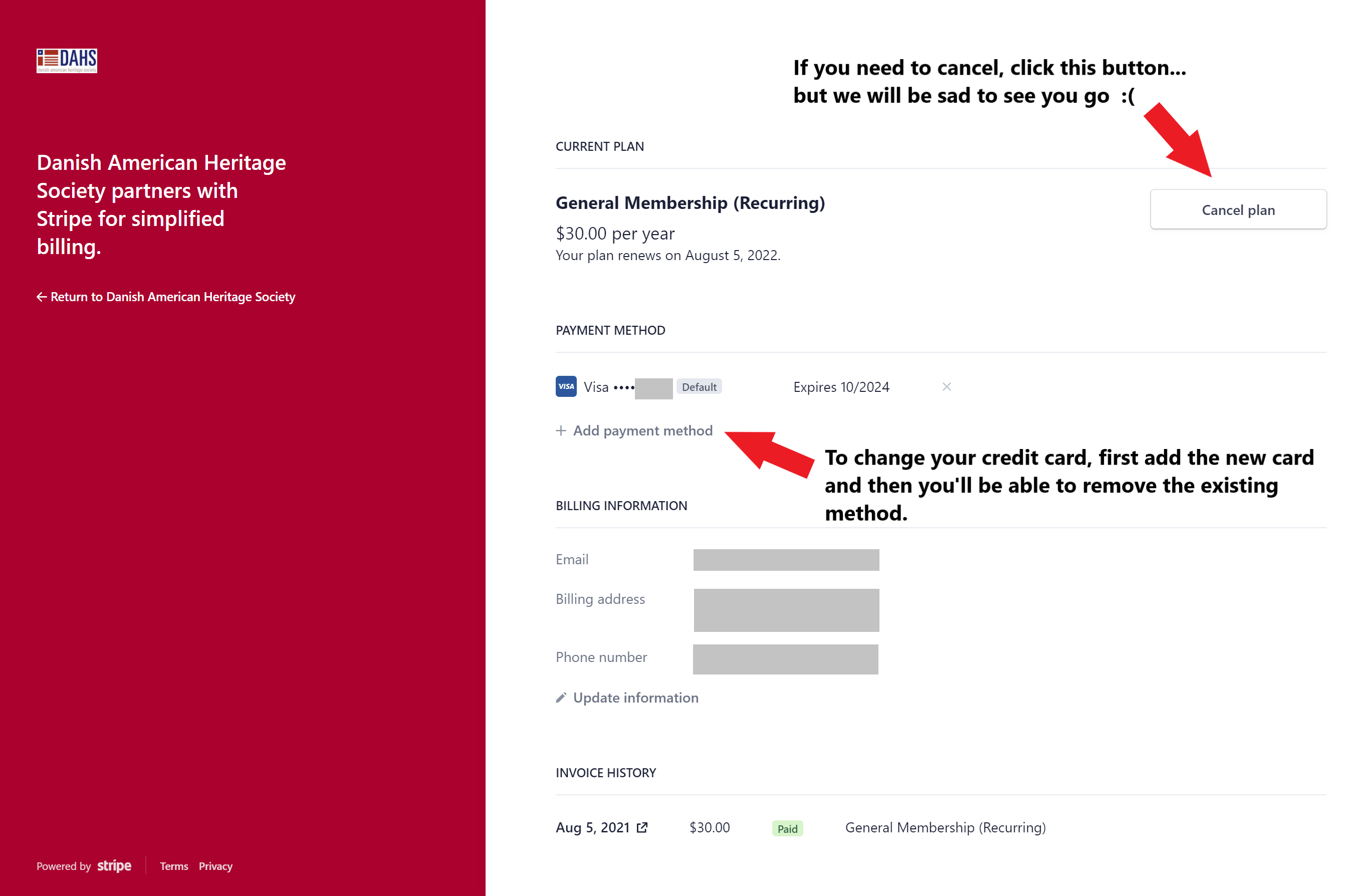Click the $30.00 invoice amount
1354x896 pixels.
tap(710, 827)
